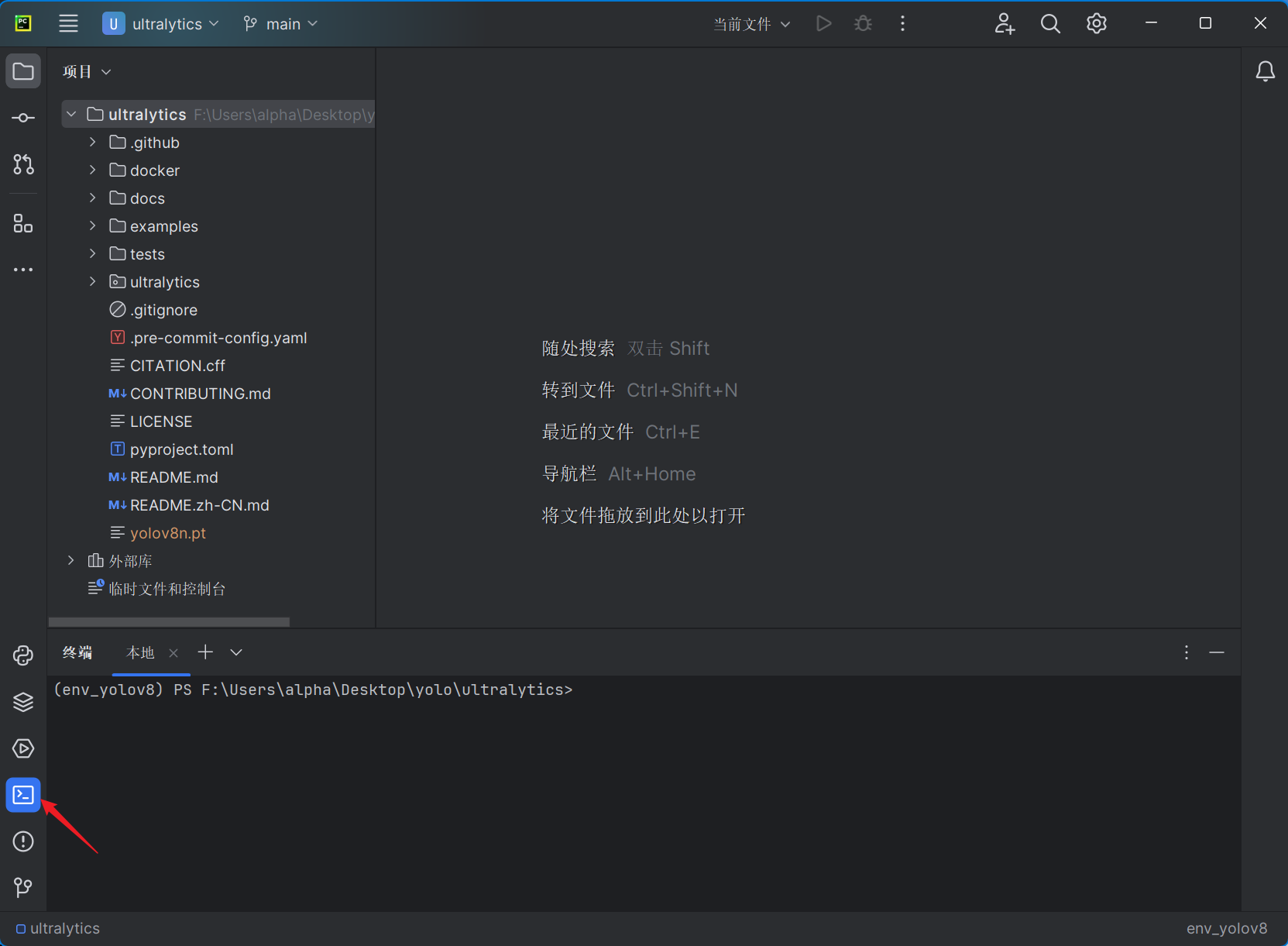The width and height of the screenshot is (1288, 946).
Task: Click the 随处搜索 hint text
Action: [578, 349]
